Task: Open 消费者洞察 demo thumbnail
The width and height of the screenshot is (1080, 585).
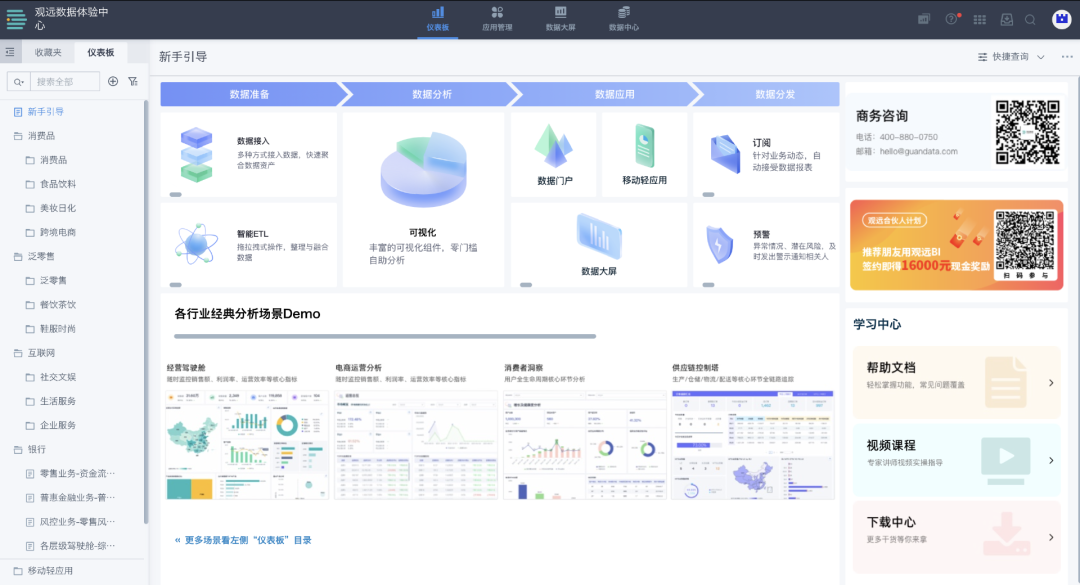Action: (x=585, y=445)
